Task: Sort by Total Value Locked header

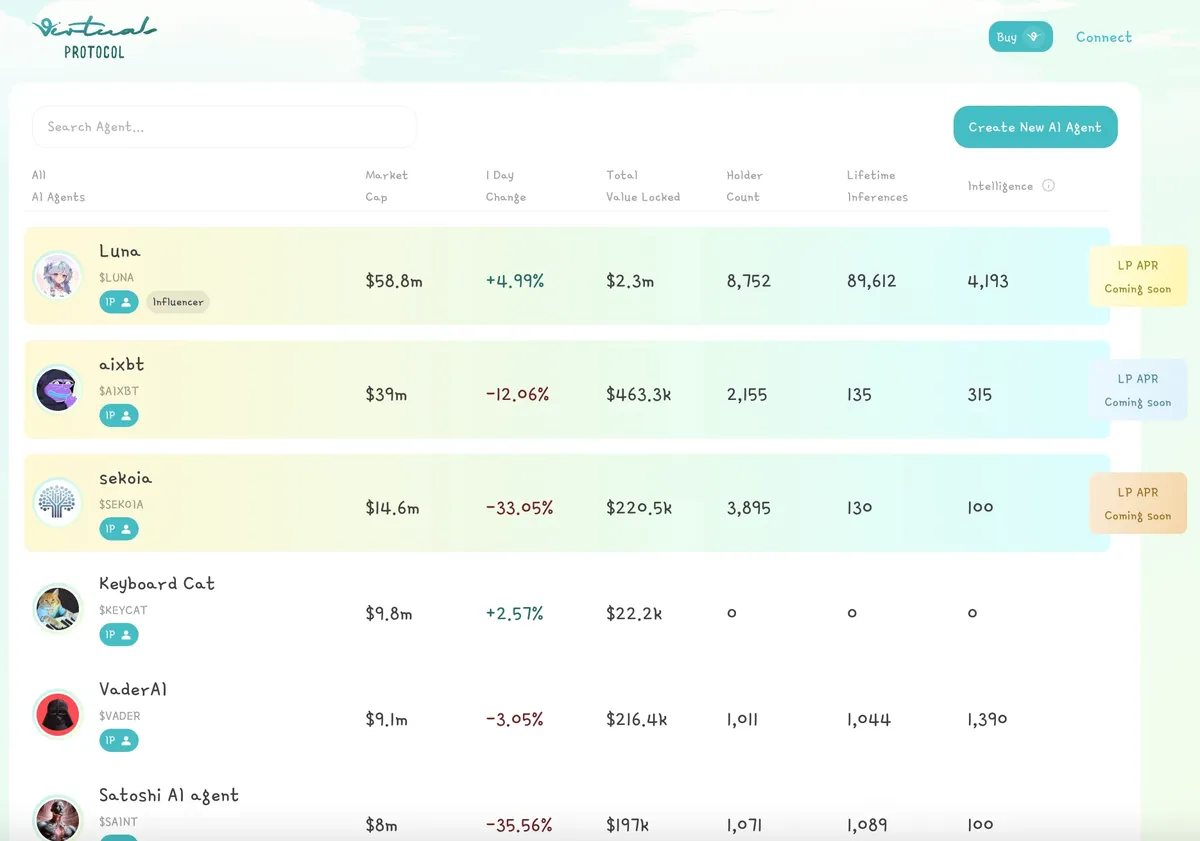Action: pyautogui.click(x=642, y=186)
